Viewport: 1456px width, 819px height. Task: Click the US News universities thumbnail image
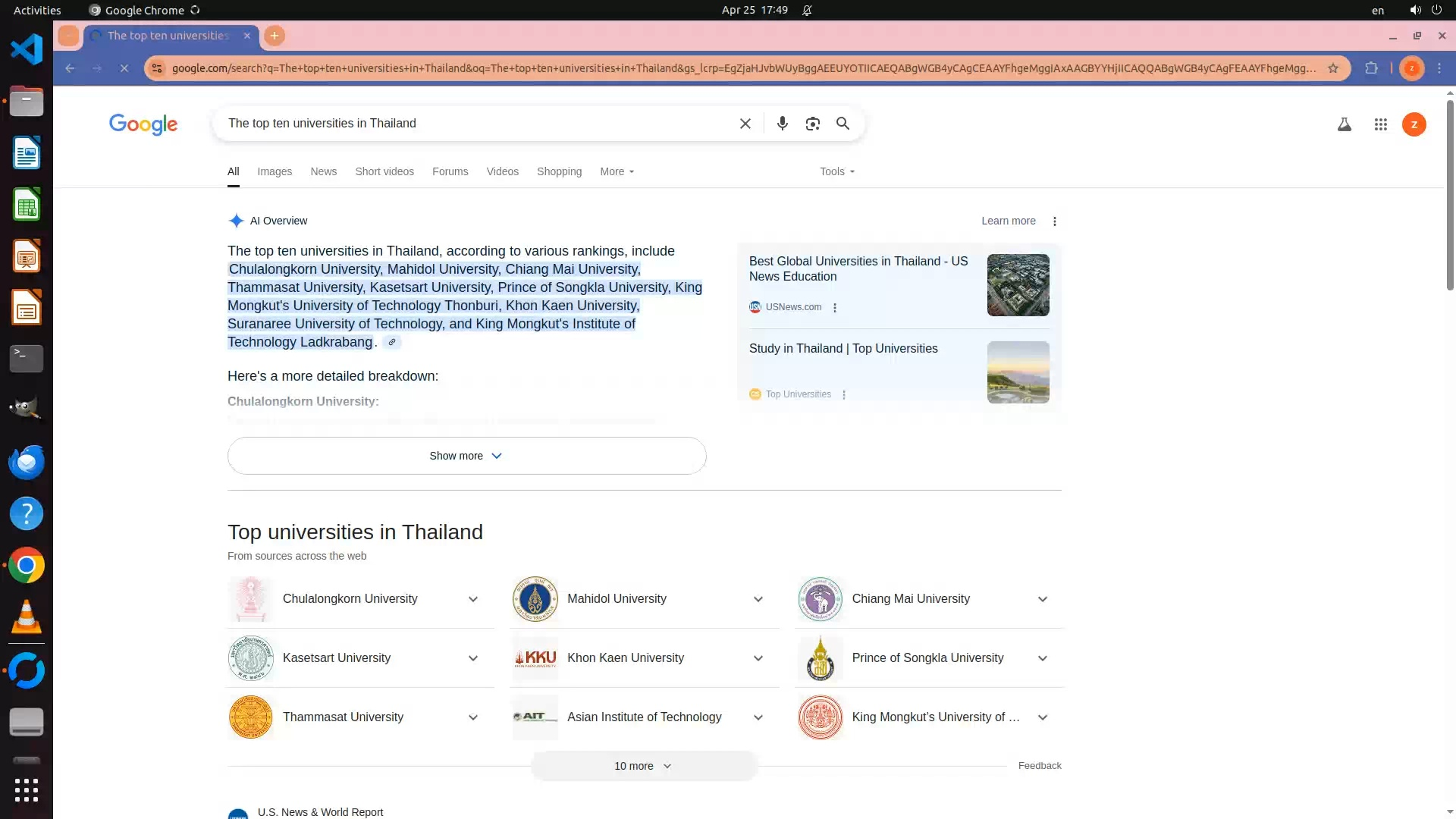[1018, 285]
